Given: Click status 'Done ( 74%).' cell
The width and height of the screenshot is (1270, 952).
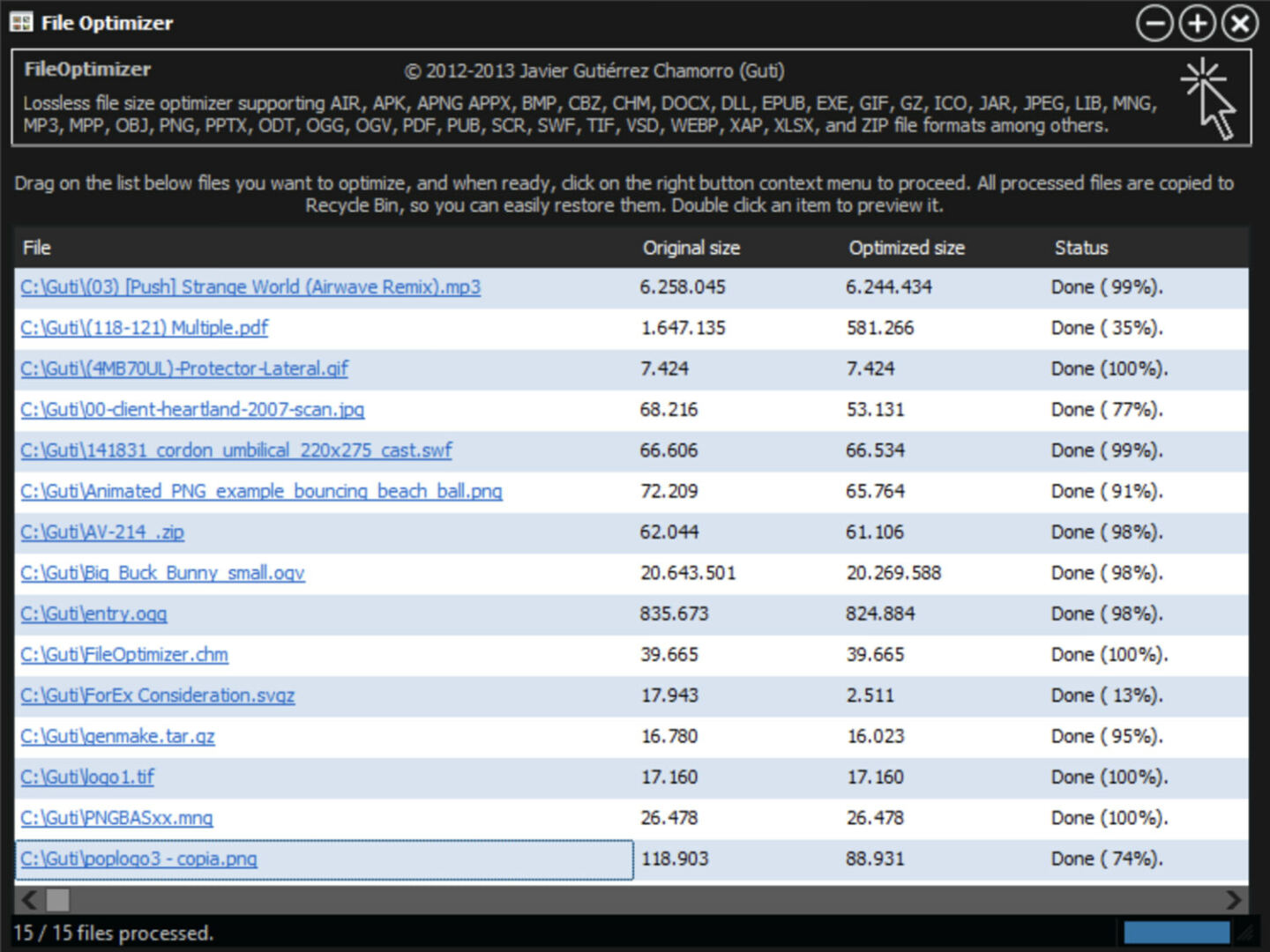Looking at the screenshot, I should (x=1107, y=859).
